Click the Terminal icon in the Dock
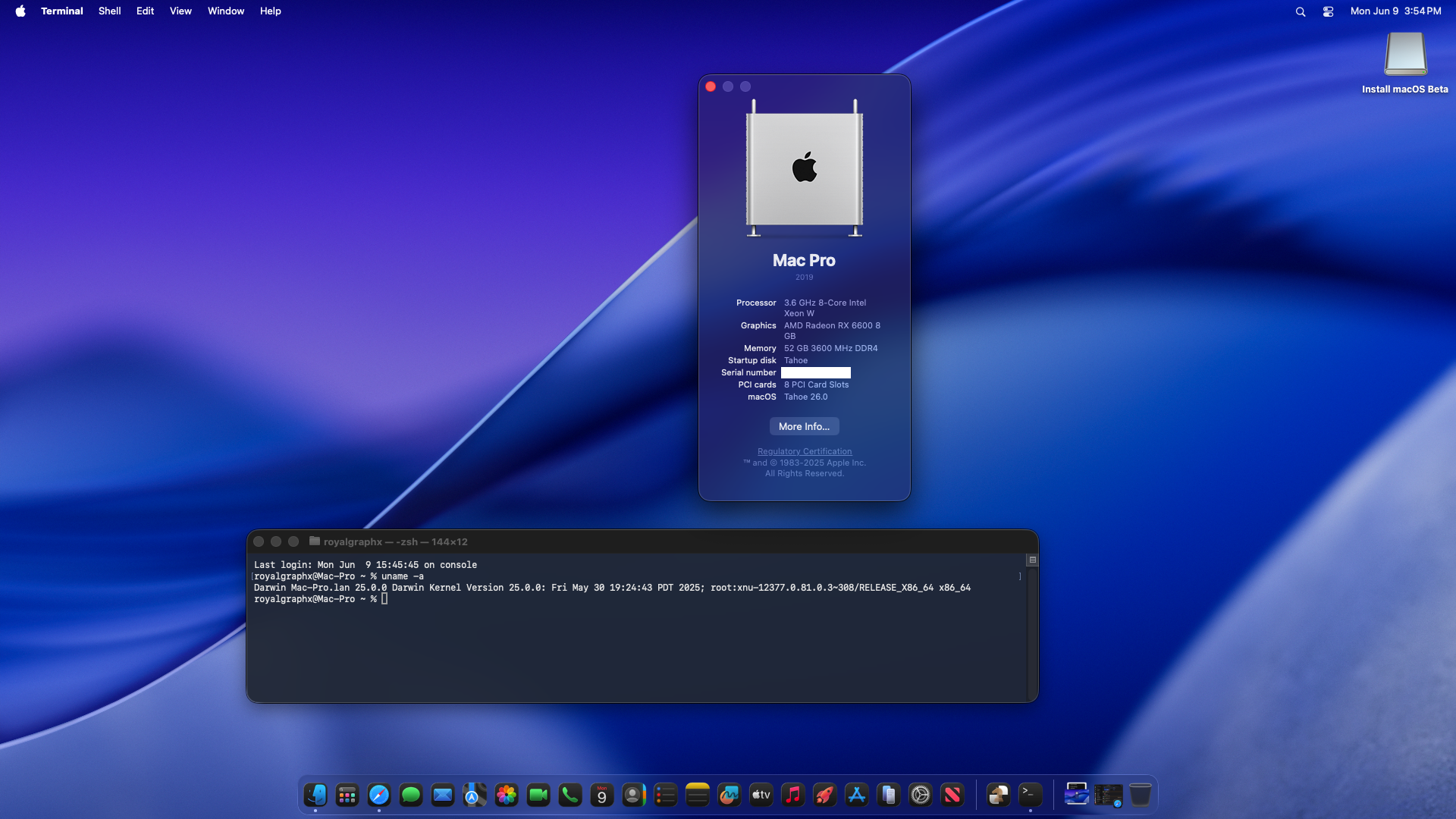 [1031, 795]
